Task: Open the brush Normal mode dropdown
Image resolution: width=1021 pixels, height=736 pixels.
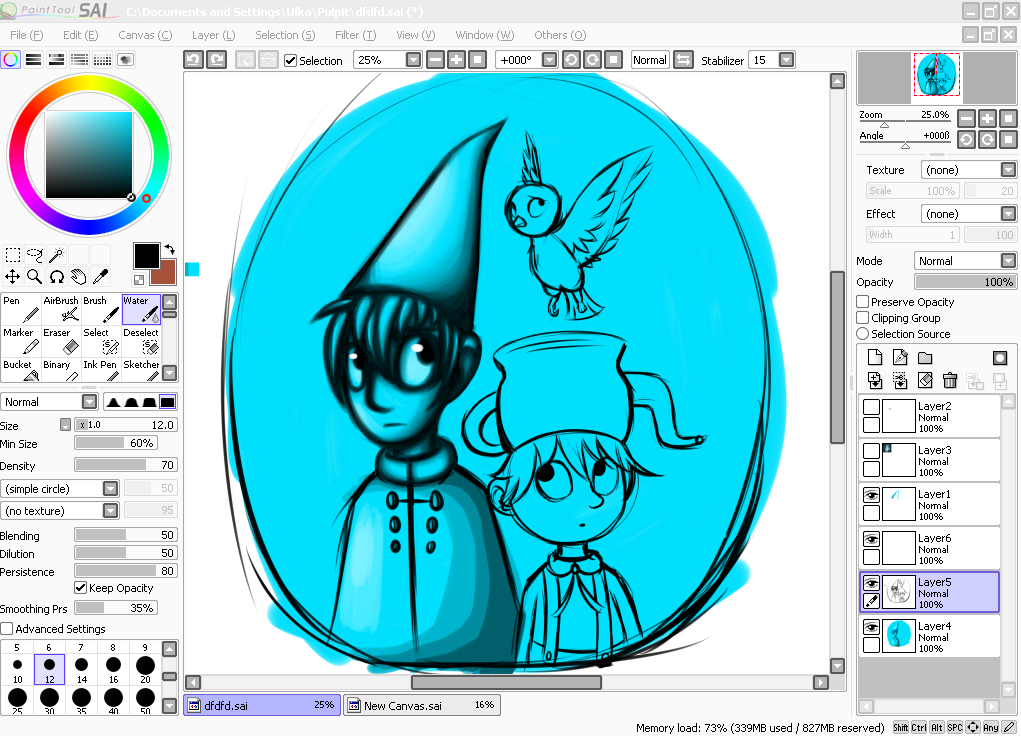Action: click(x=89, y=402)
